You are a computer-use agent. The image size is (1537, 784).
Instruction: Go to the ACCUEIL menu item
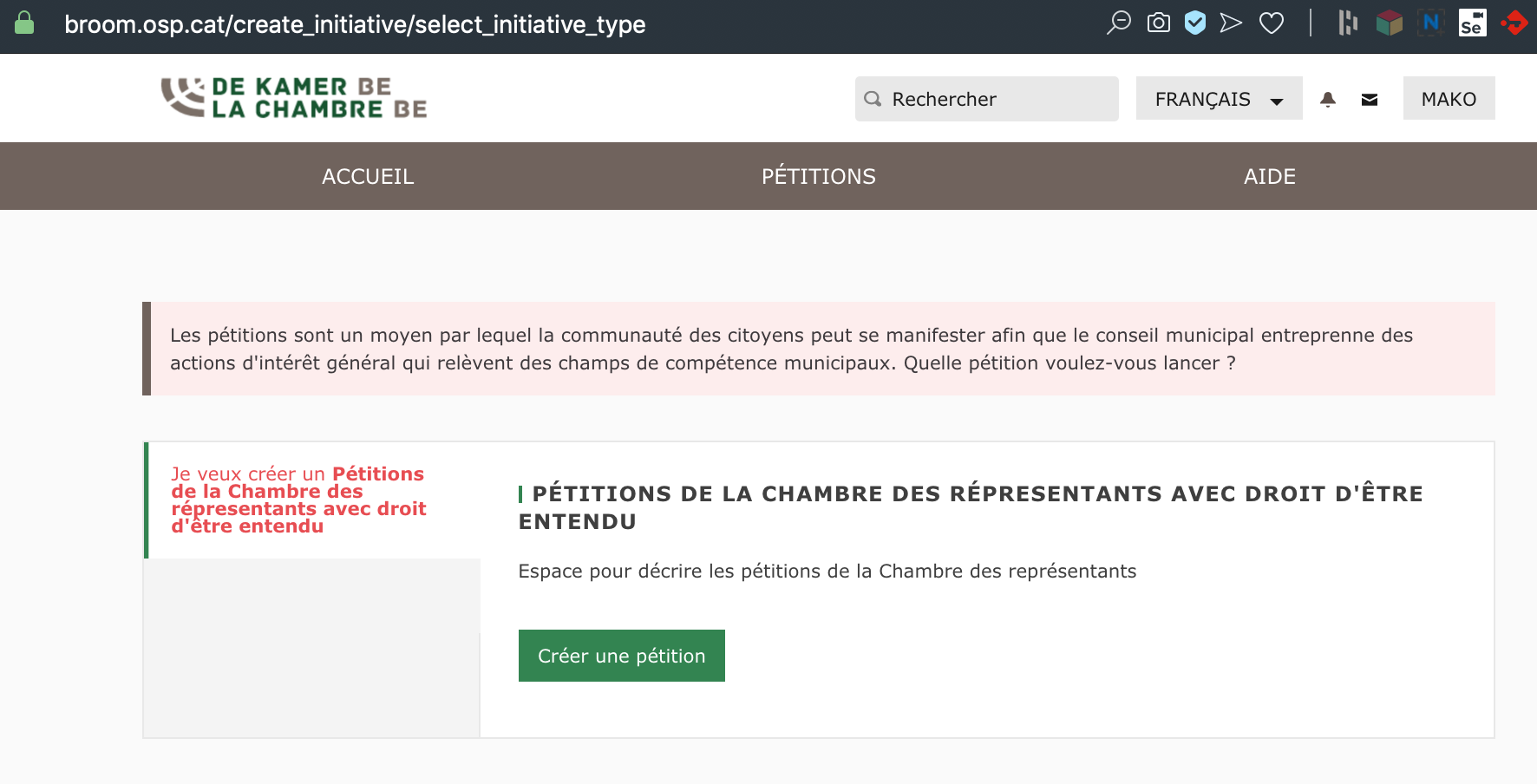[368, 176]
